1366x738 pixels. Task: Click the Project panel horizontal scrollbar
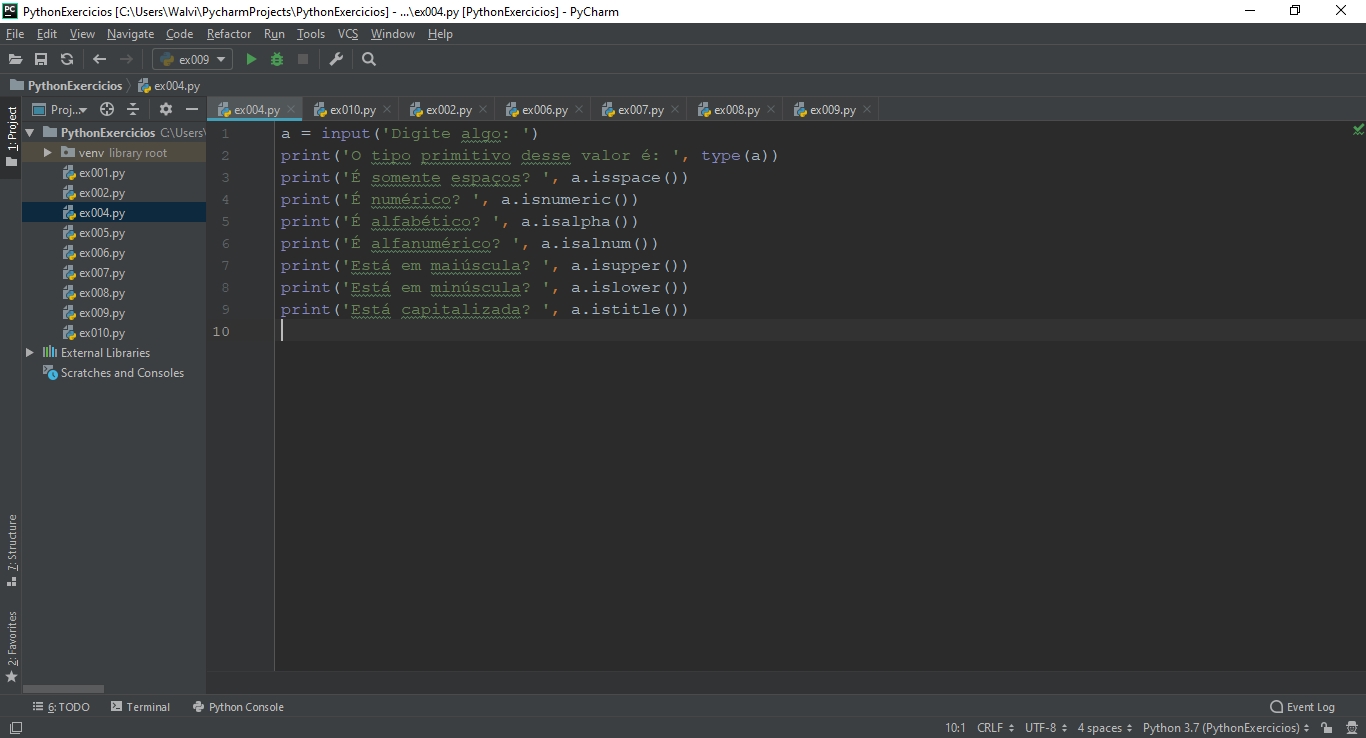pos(63,689)
